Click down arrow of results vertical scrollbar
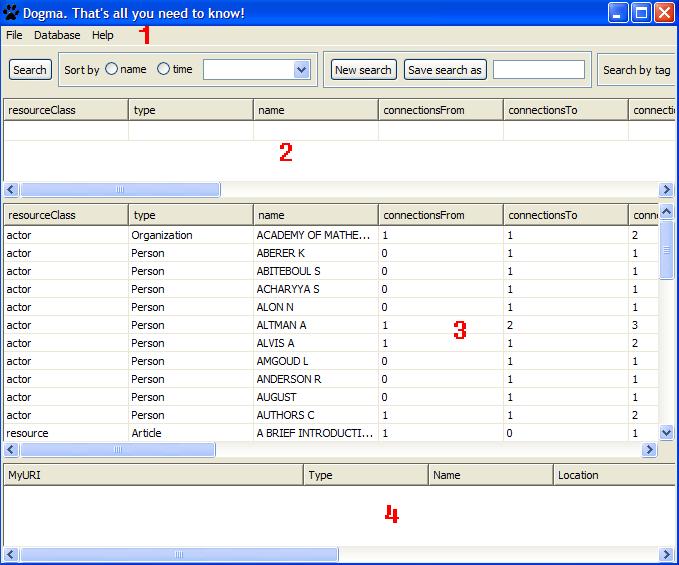The image size is (679, 565). [666, 432]
